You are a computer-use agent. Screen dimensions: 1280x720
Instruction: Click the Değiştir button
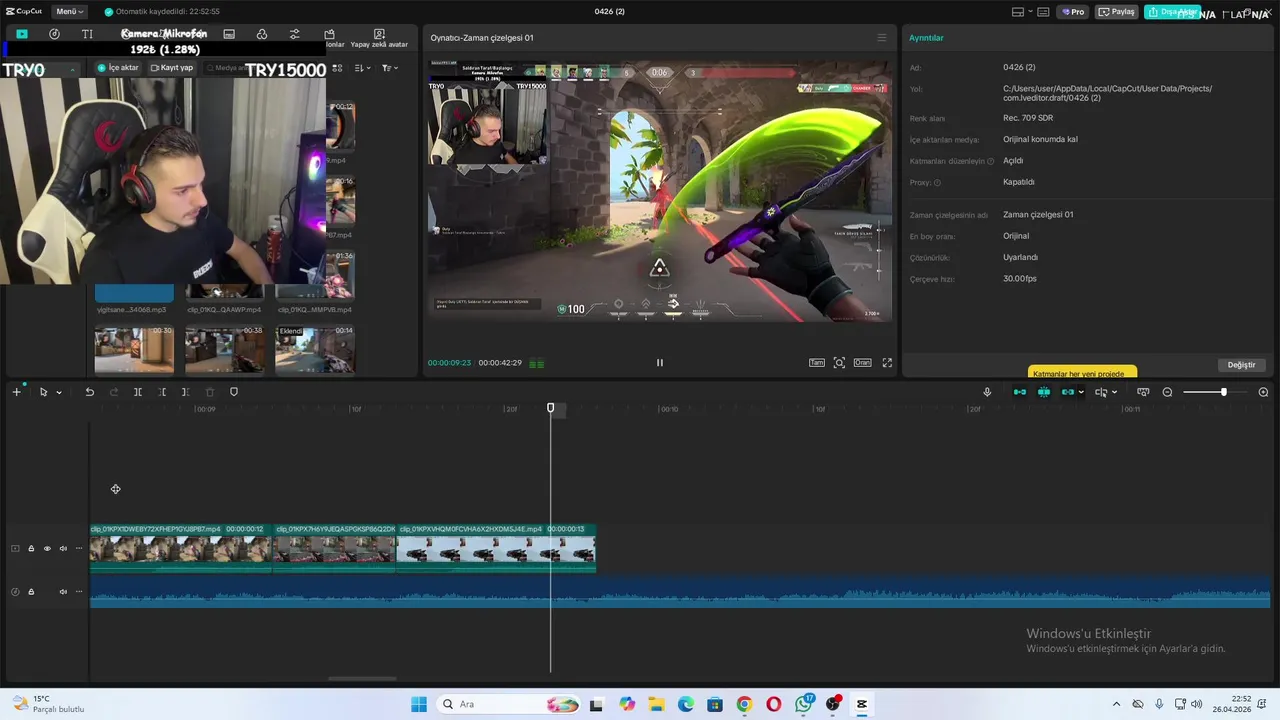1241,365
